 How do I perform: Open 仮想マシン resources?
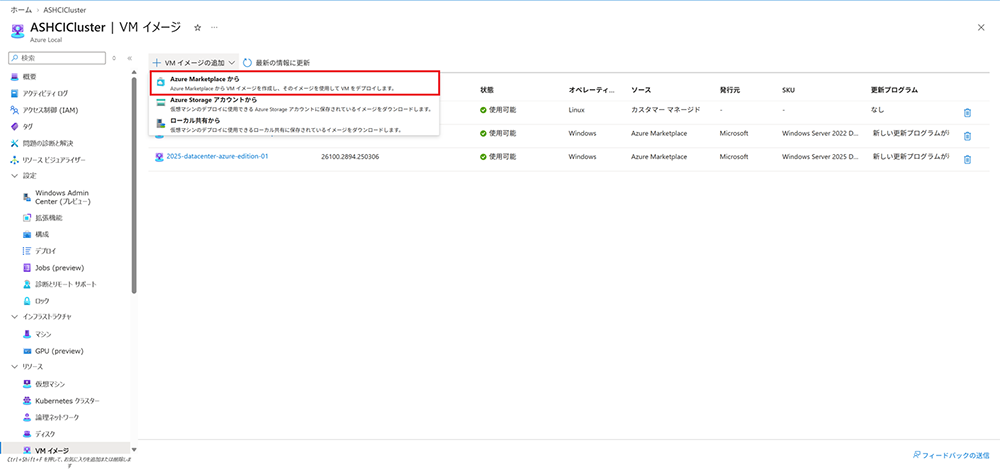50,384
